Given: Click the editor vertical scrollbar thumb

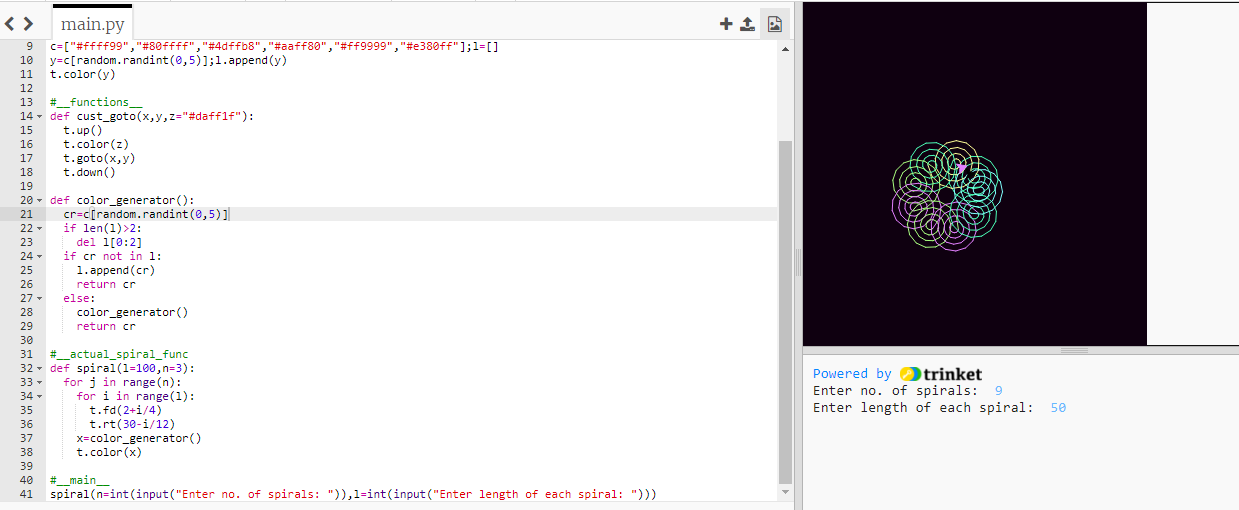Looking at the screenshot, I should coord(784,311).
